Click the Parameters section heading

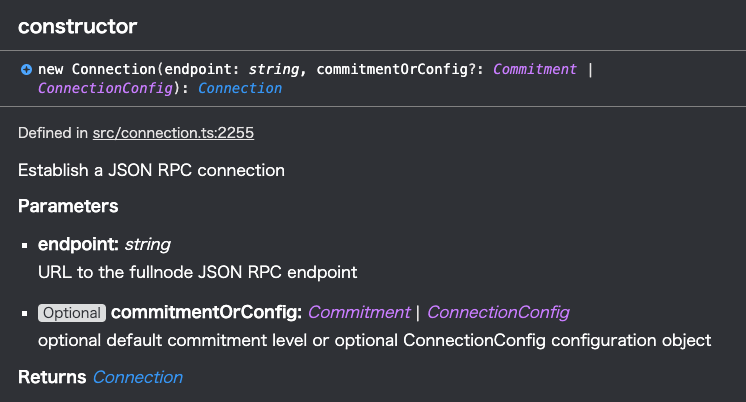pos(68,206)
